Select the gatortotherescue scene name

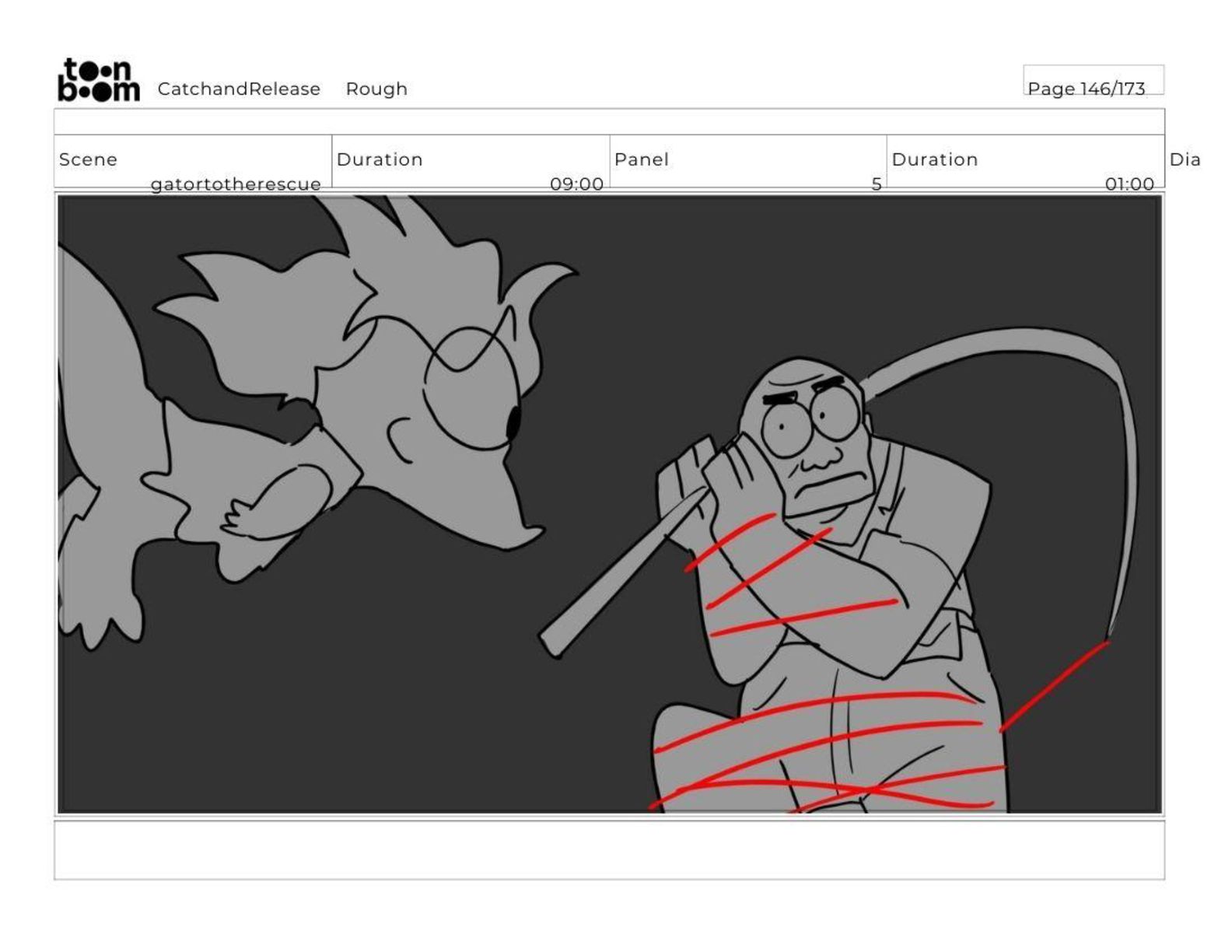[x=235, y=184]
